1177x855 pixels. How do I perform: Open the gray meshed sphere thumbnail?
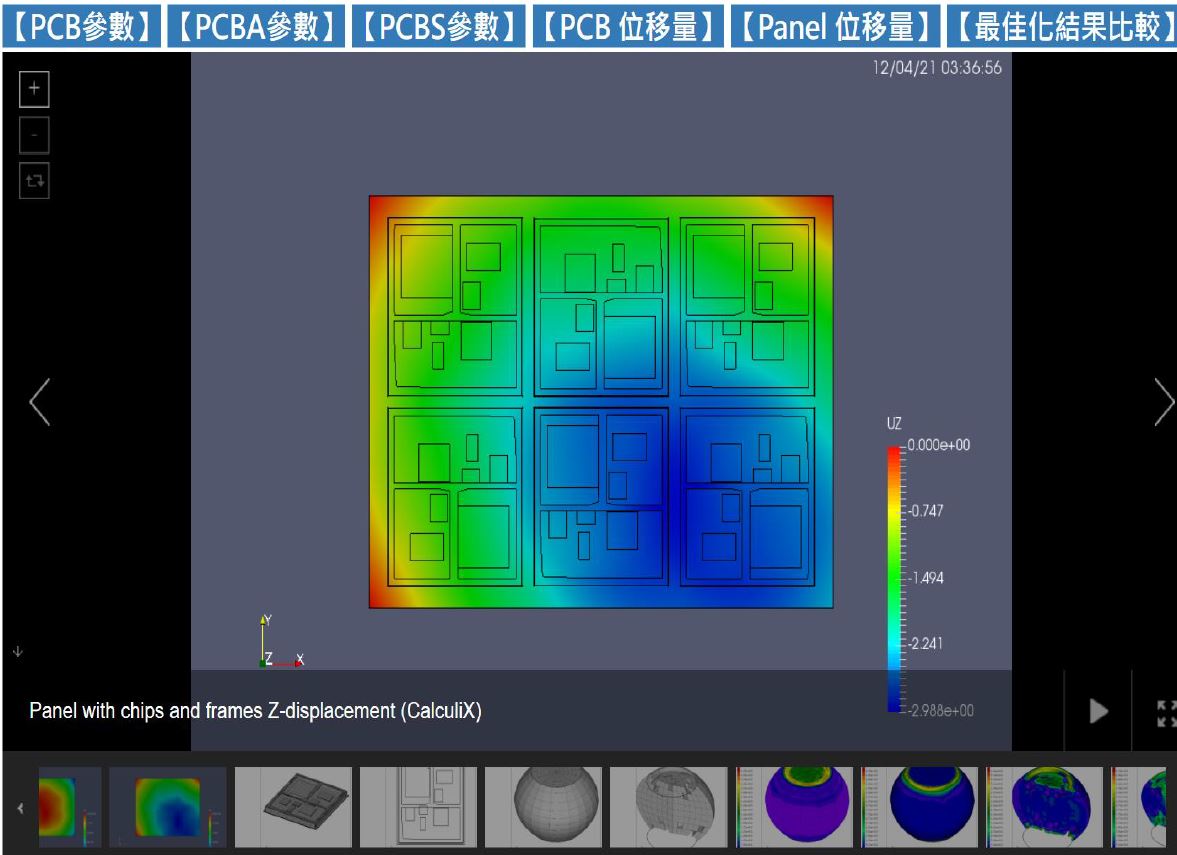(x=543, y=807)
